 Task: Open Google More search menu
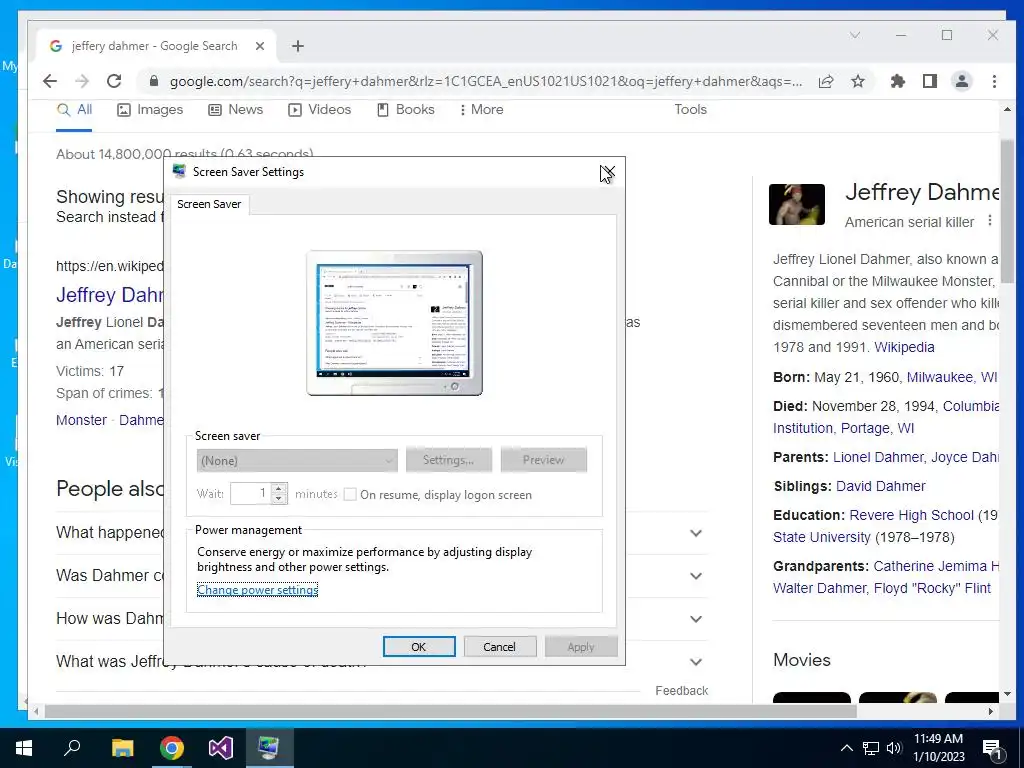point(481,110)
